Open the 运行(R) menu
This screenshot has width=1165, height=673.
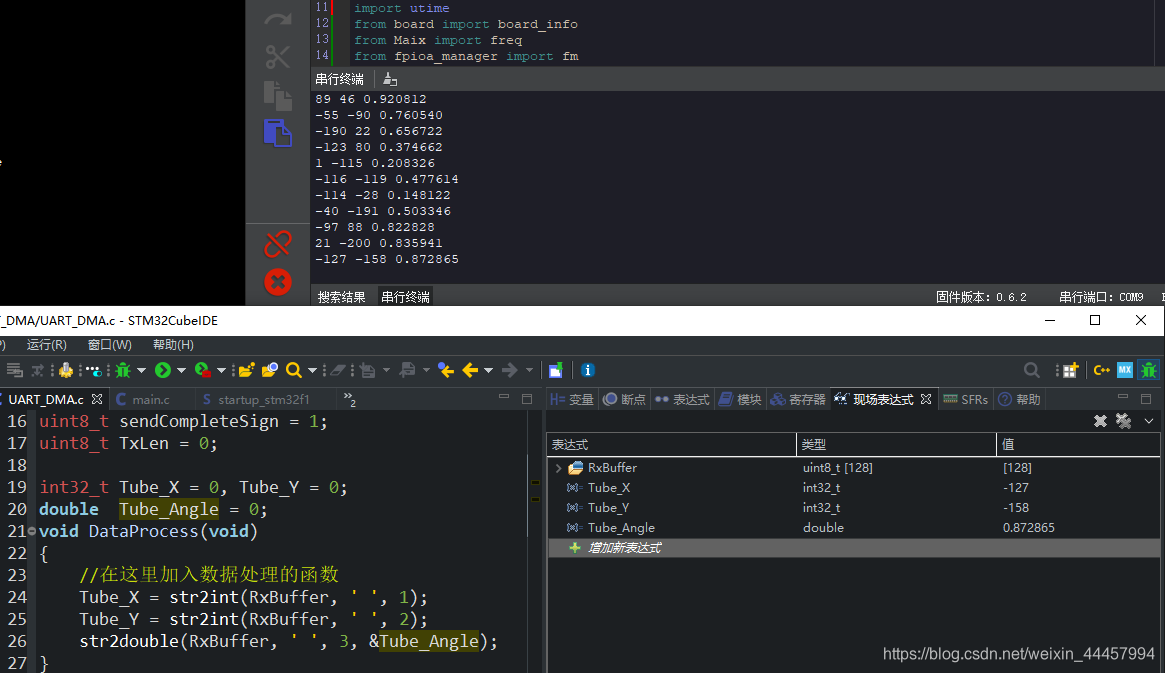(x=47, y=345)
